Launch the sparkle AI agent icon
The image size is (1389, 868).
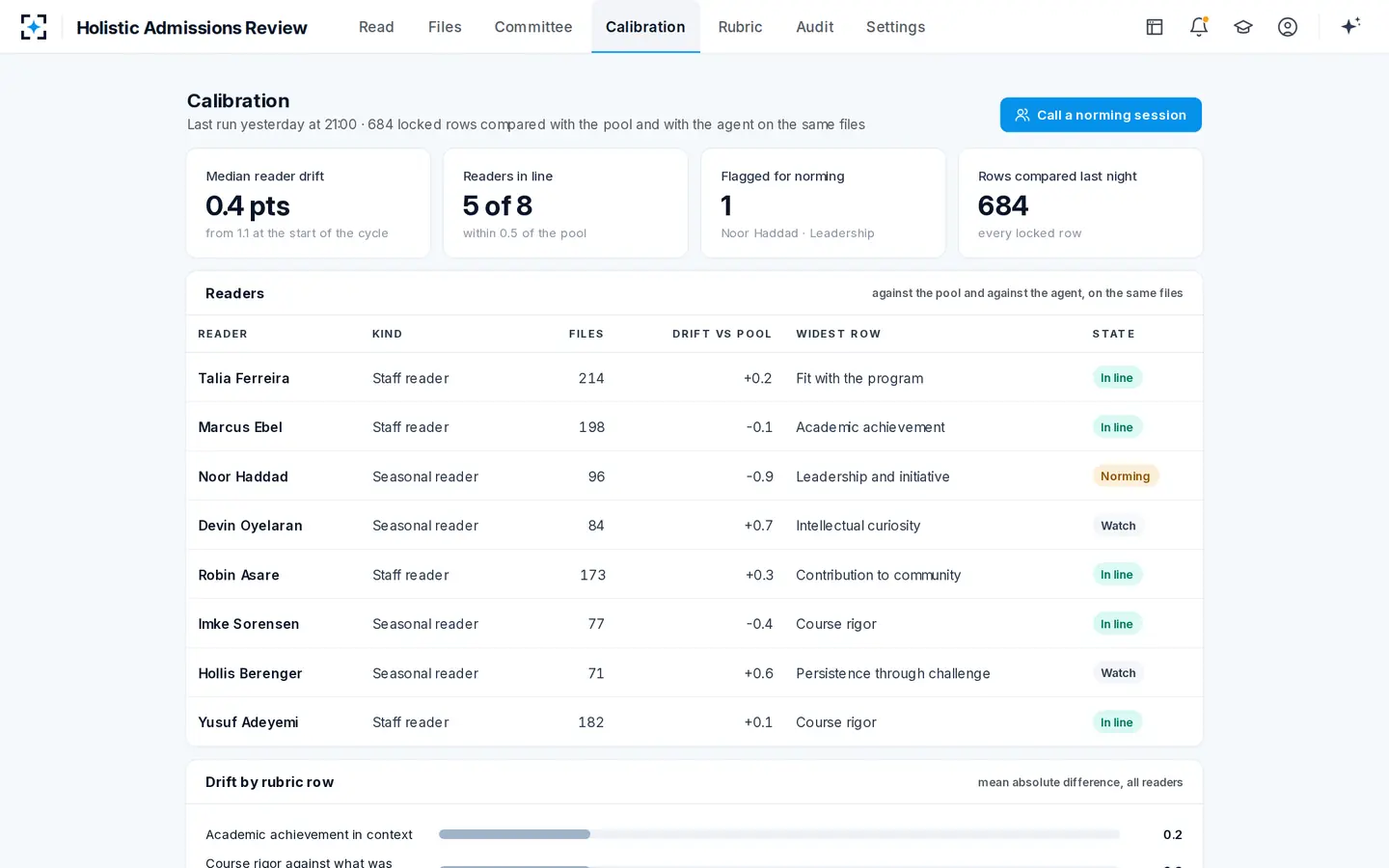(1350, 26)
